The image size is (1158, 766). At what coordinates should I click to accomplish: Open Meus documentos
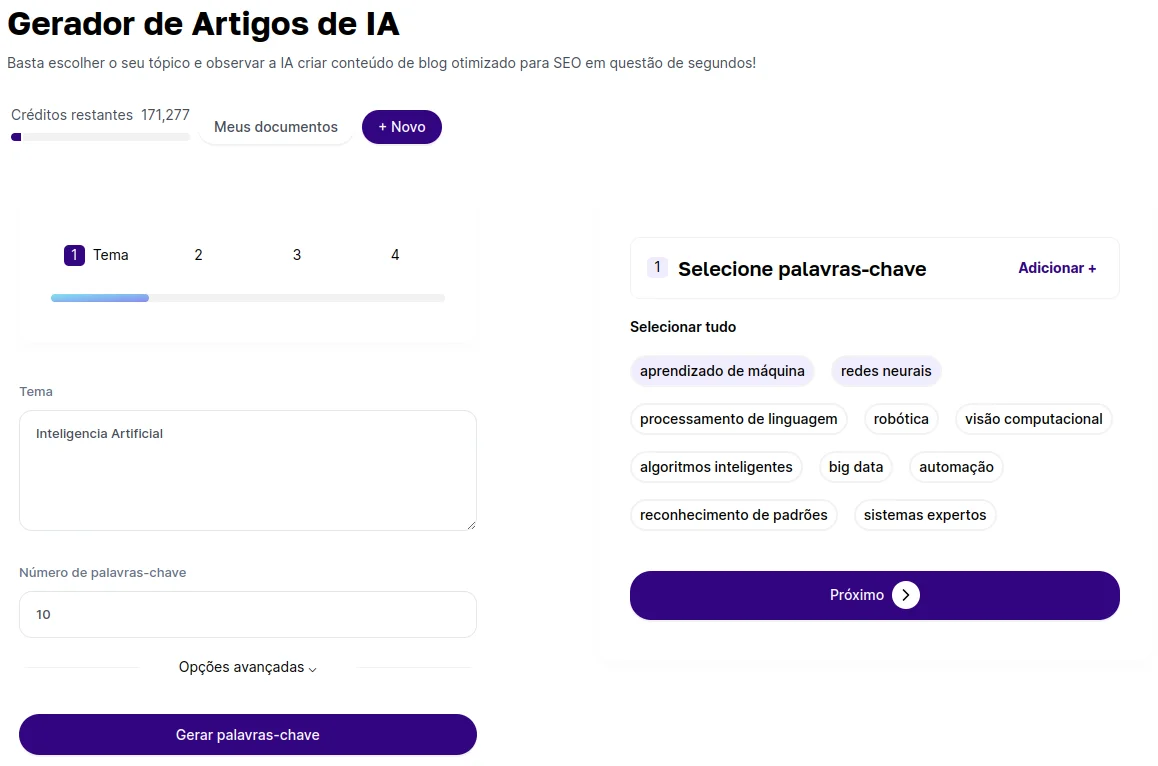point(275,127)
